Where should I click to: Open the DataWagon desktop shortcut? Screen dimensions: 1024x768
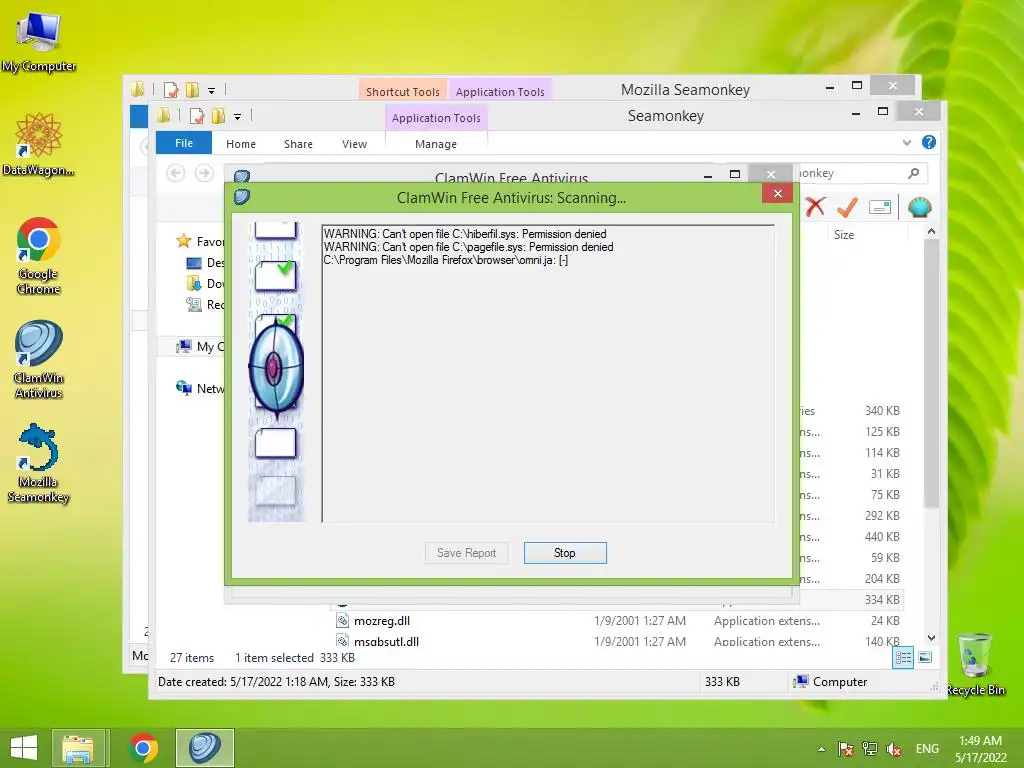pyautogui.click(x=39, y=144)
